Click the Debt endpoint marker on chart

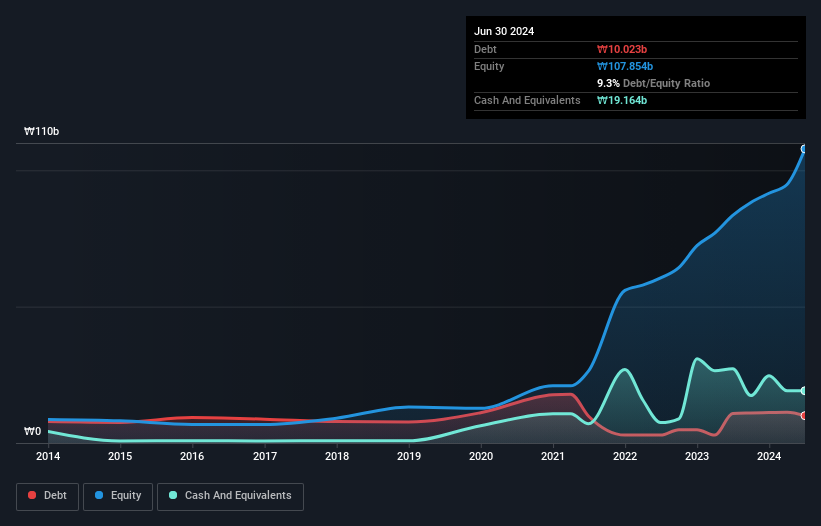pyautogui.click(x=804, y=416)
